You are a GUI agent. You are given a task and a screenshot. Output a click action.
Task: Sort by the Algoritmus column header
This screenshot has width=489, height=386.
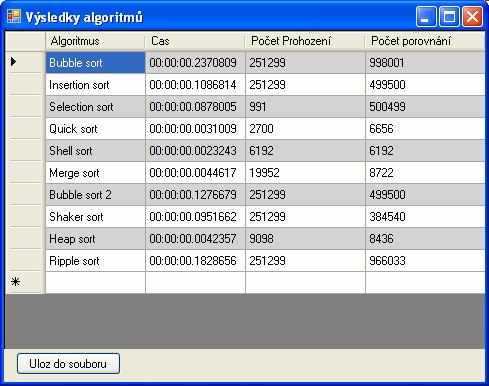click(x=95, y=41)
